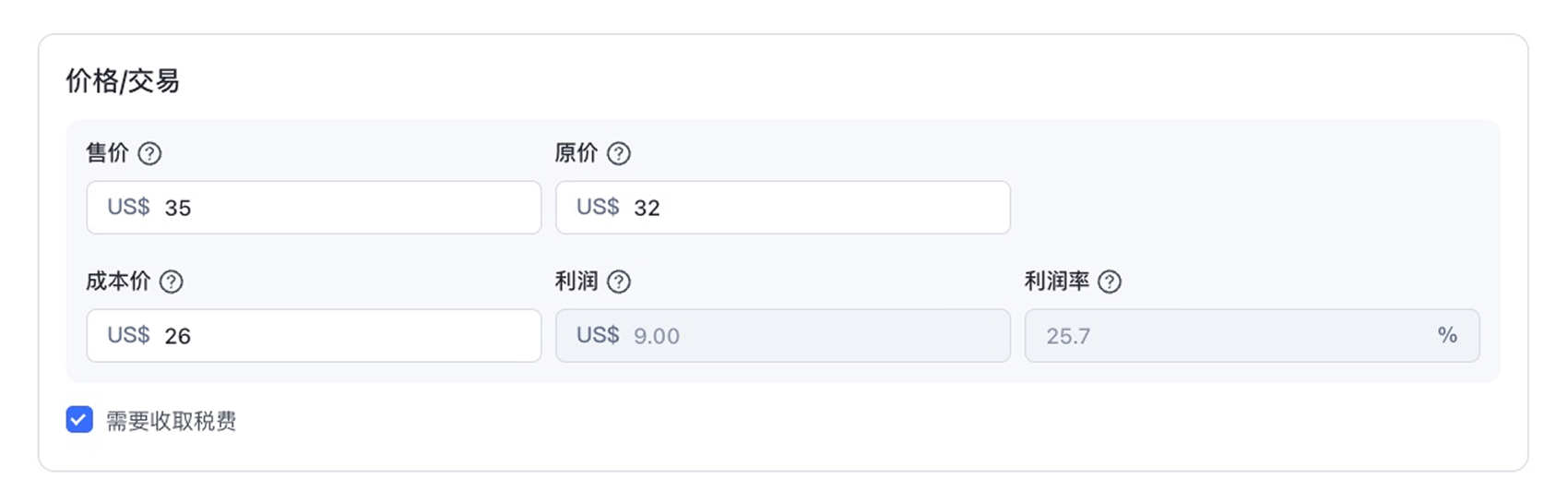Click the 原价 field label

tap(576, 153)
